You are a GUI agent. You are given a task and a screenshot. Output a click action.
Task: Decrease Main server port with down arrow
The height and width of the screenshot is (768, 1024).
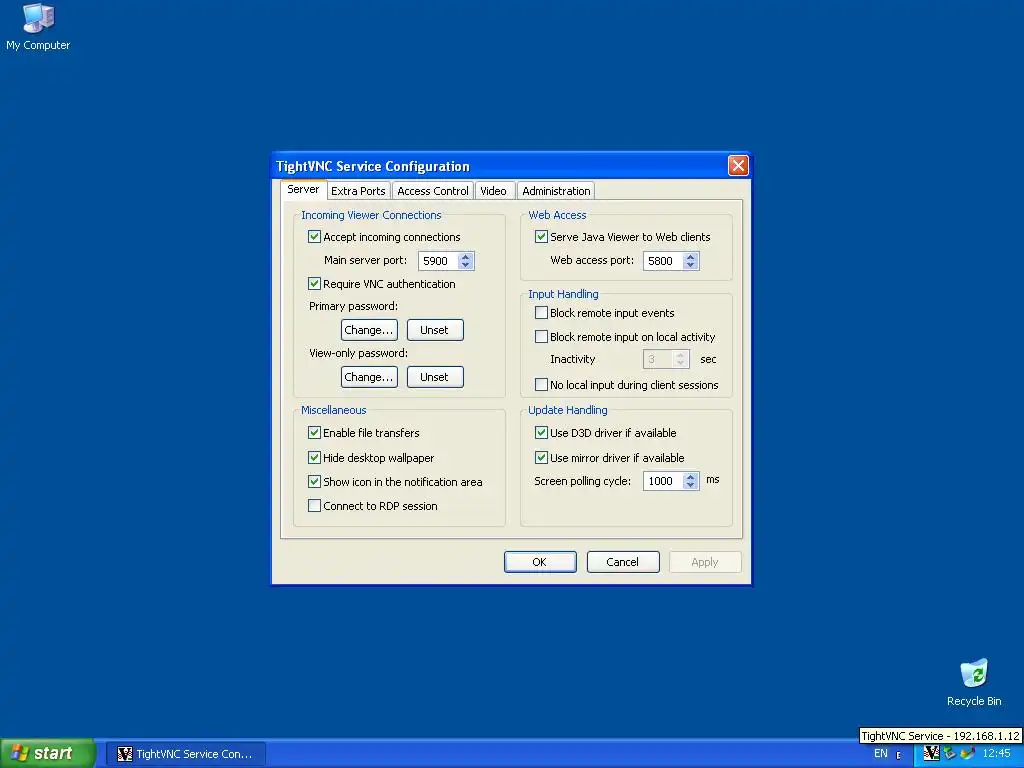pos(465,264)
